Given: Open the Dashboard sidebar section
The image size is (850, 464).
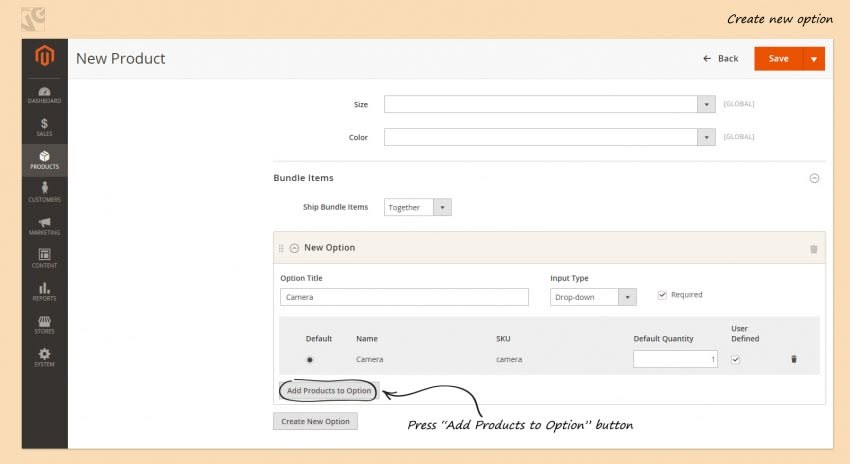Looking at the screenshot, I should [44, 95].
